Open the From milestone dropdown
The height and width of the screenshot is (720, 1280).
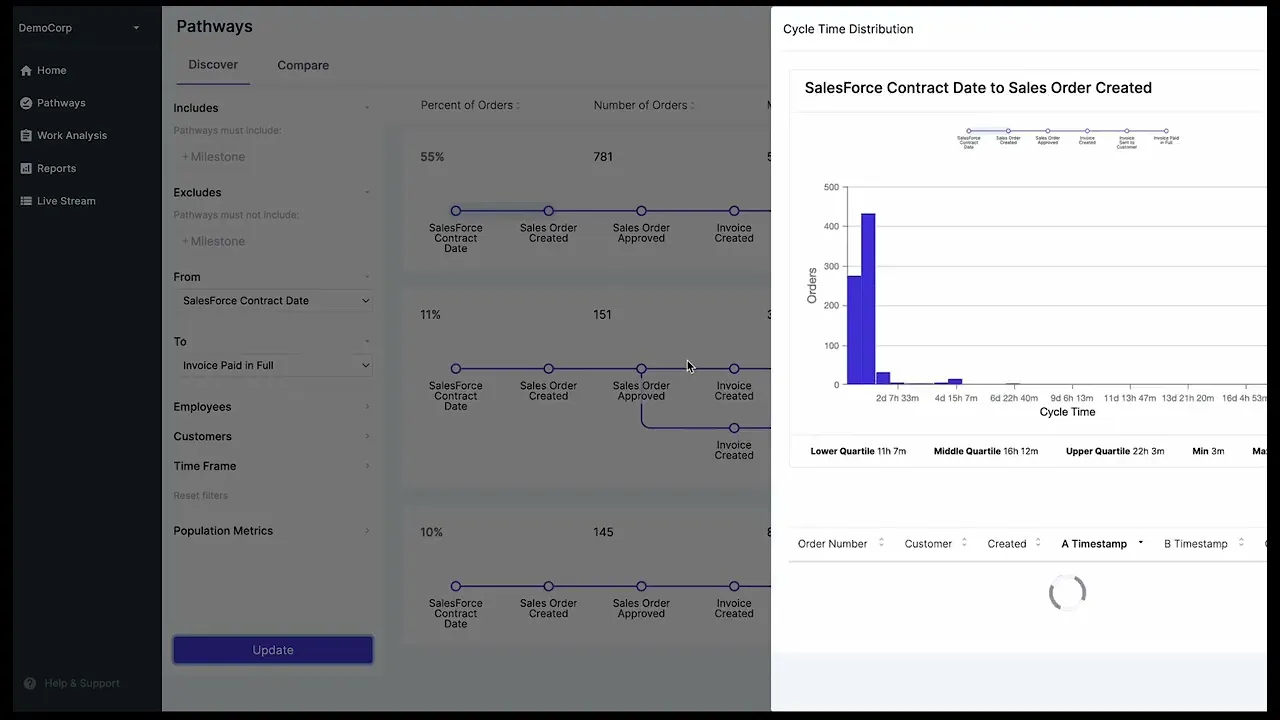tap(273, 301)
